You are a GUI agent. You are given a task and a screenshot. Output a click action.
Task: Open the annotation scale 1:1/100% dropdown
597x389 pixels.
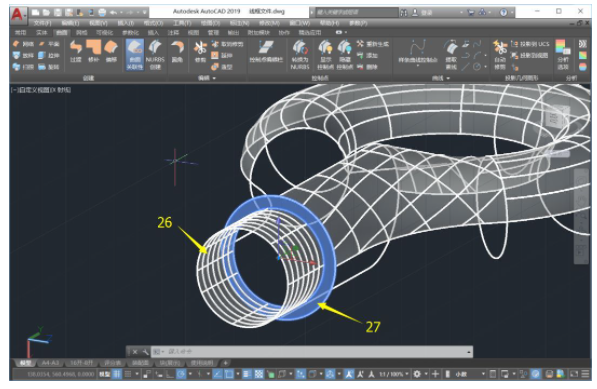(394, 375)
